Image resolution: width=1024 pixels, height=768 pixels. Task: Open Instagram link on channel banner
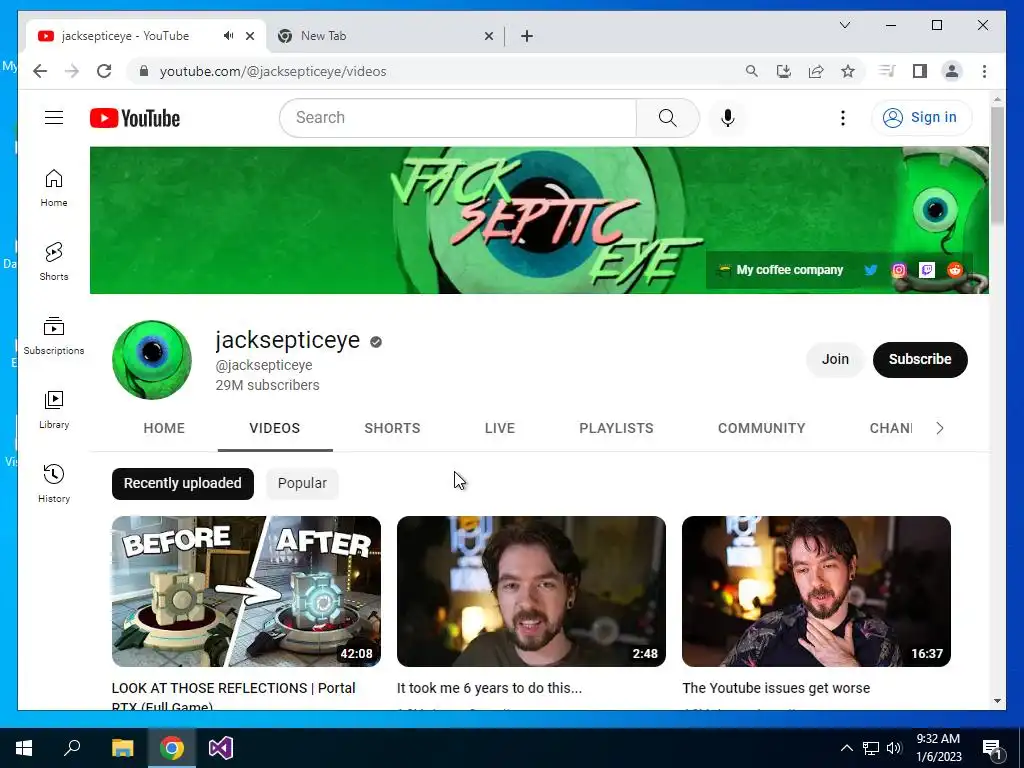(x=899, y=270)
